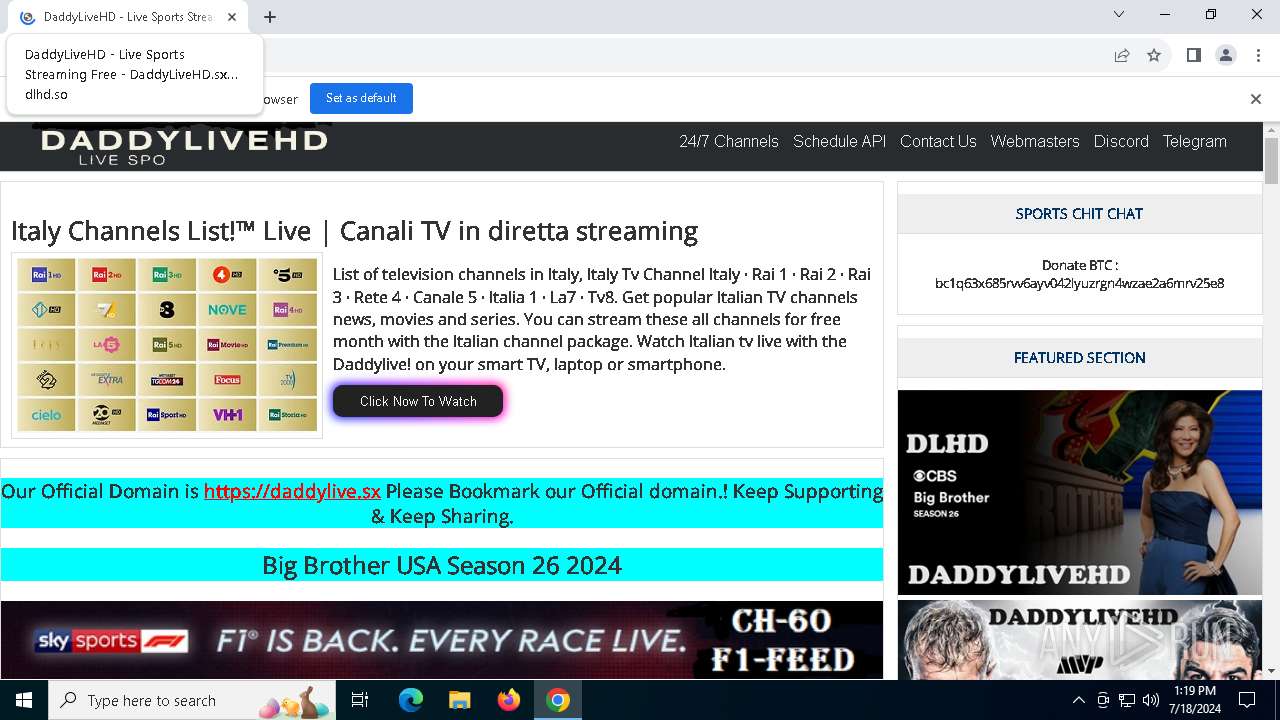Open File Explorer from the taskbar
The height and width of the screenshot is (720, 1280).
click(x=459, y=700)
